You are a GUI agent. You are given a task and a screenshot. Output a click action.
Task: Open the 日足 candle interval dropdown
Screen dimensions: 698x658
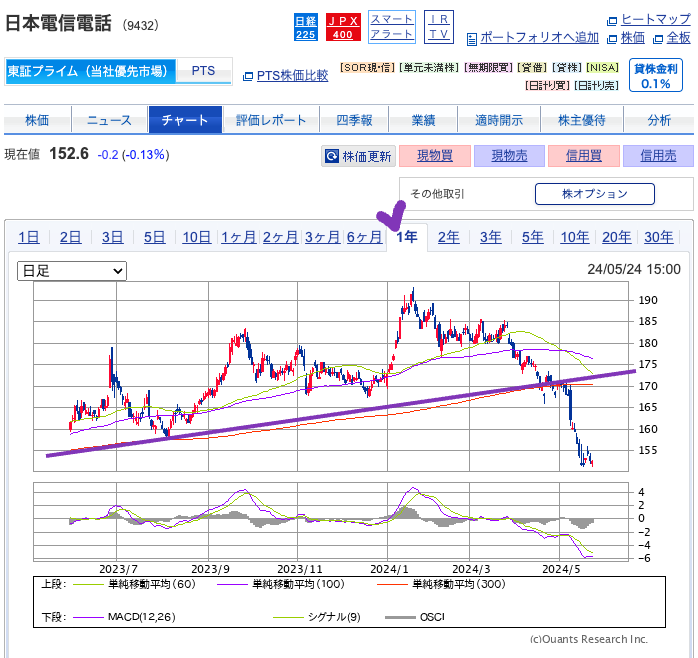pyautogui.click(x=72, y=271)
